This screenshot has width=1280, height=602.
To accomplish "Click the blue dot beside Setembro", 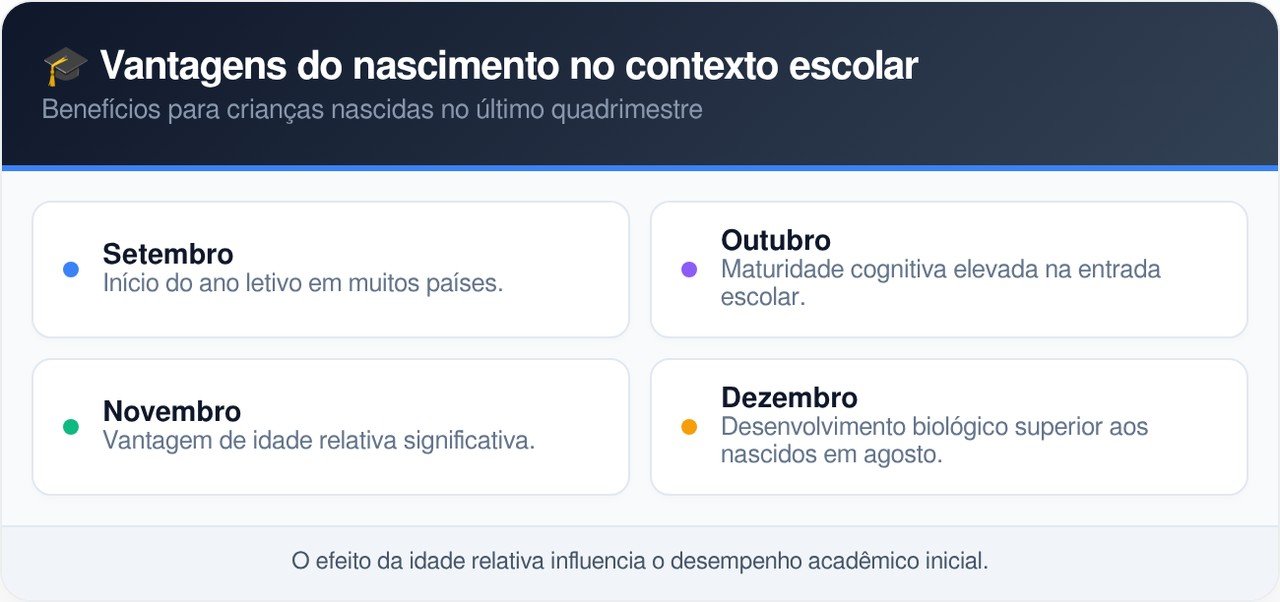I will coord(71,269).
